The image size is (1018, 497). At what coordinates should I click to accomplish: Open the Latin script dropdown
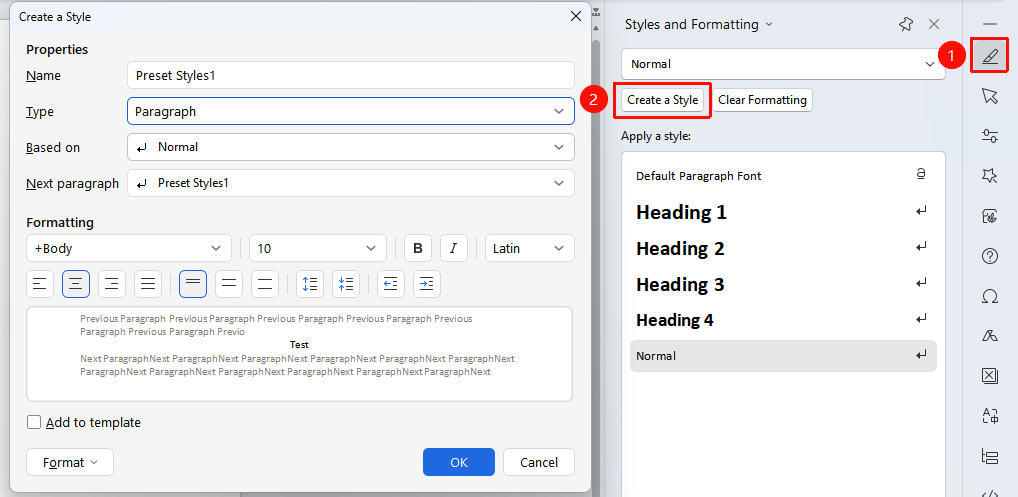click(530, 248)
